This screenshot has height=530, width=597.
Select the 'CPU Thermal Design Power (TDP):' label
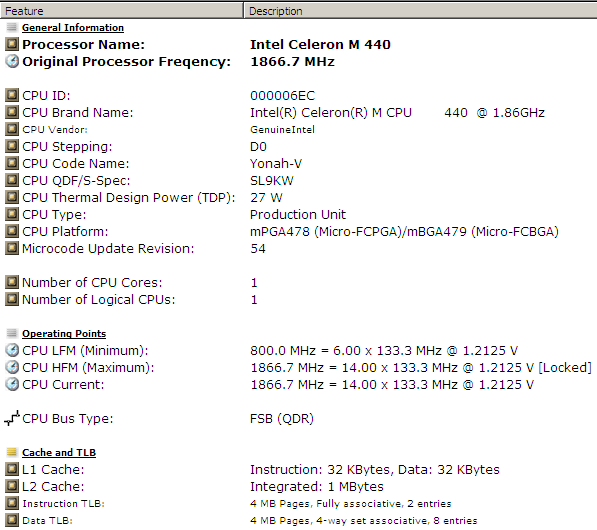click(x=129, y=198)
